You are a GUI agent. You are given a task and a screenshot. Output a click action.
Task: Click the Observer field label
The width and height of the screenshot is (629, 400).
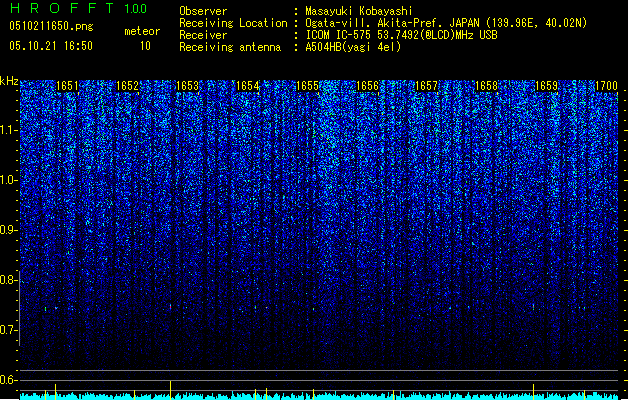(x=203, y=11)
